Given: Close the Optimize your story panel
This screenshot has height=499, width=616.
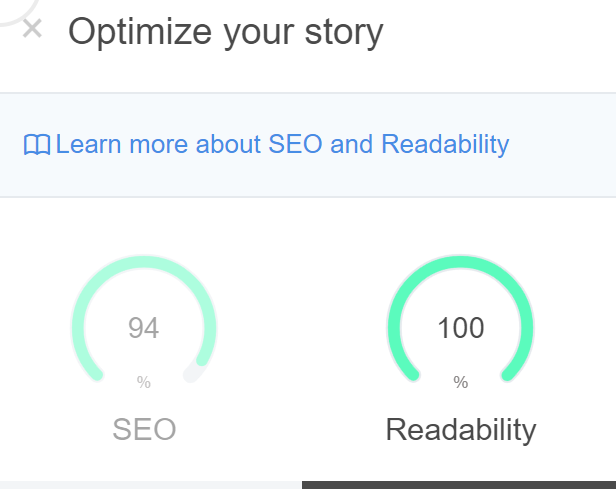Looking at the screenshot, I should click(32, 29).
